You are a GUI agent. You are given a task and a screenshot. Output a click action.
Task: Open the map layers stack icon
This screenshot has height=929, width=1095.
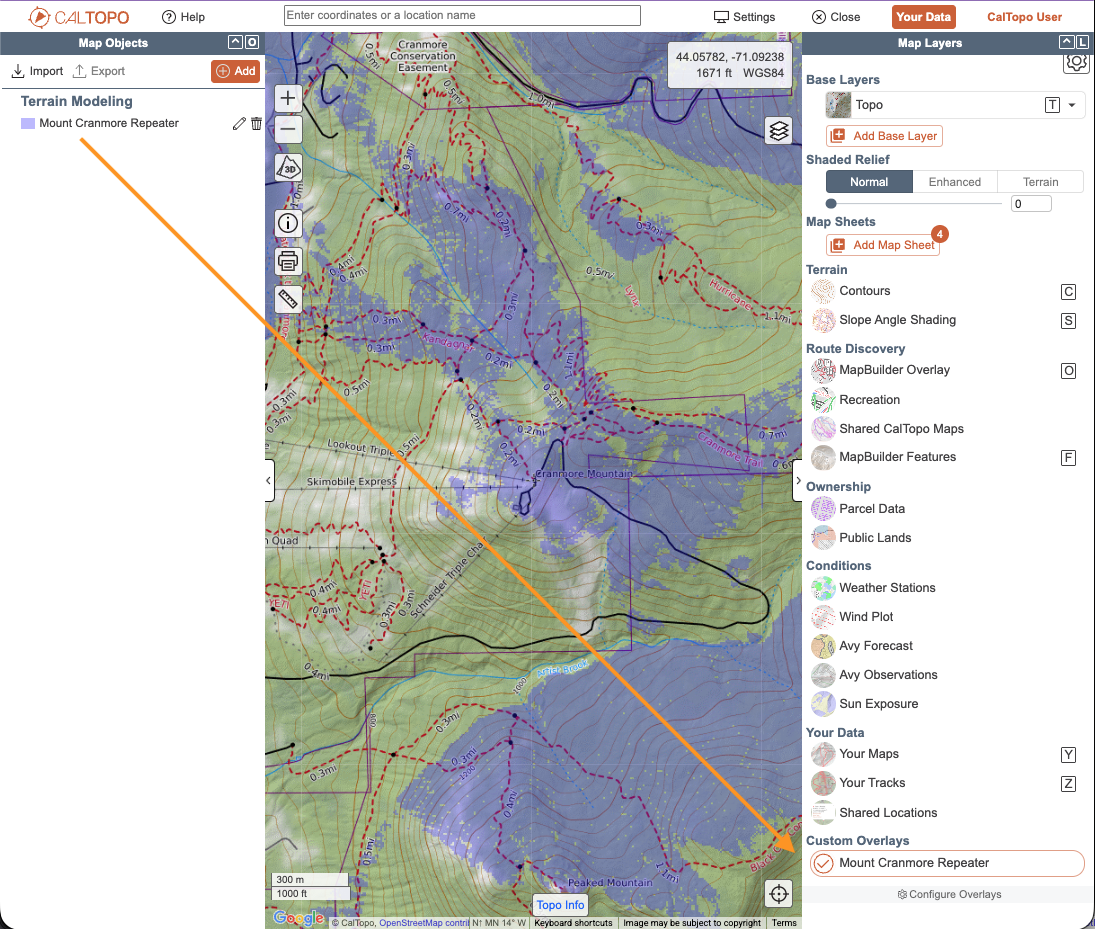pyautogui.click(x=780, y=131)
